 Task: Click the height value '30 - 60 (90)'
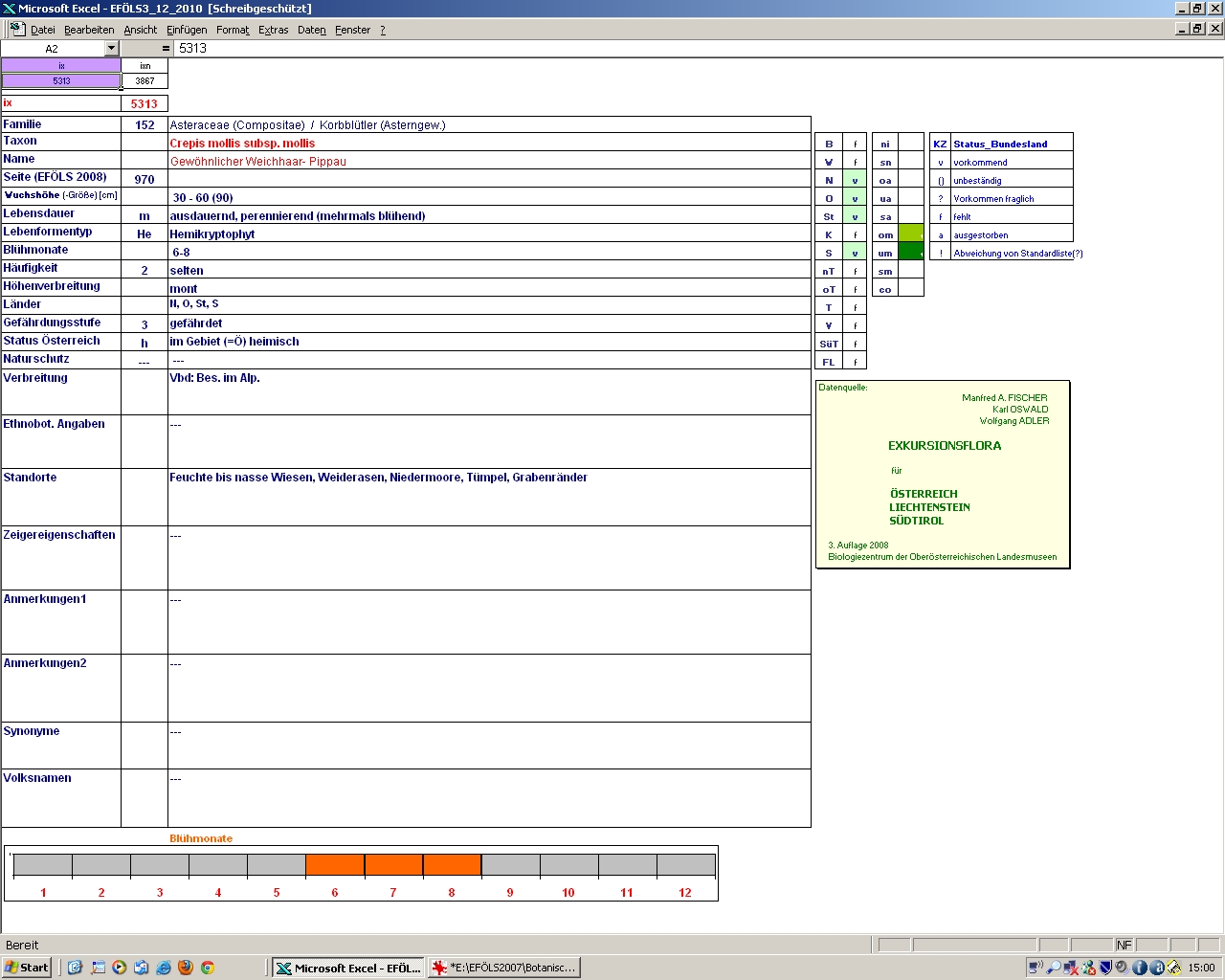click(203, 197)
